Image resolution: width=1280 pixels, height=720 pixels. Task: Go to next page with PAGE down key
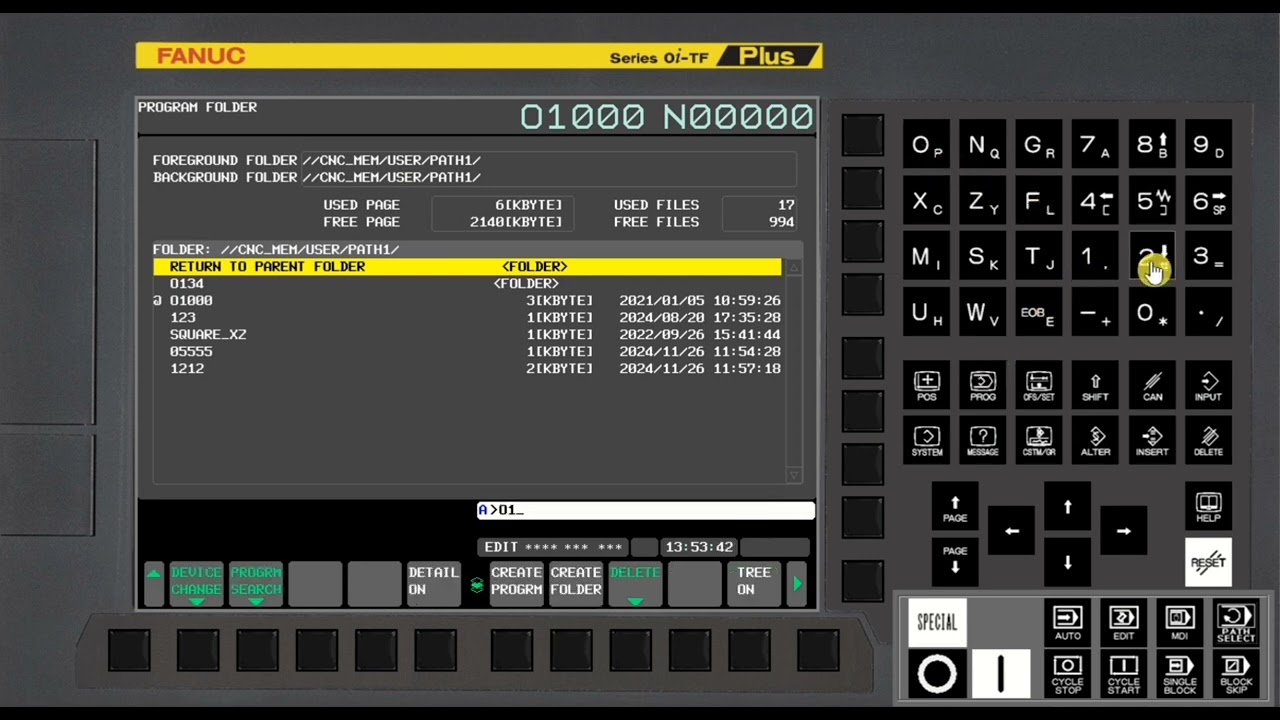click(x=955, y=562)
